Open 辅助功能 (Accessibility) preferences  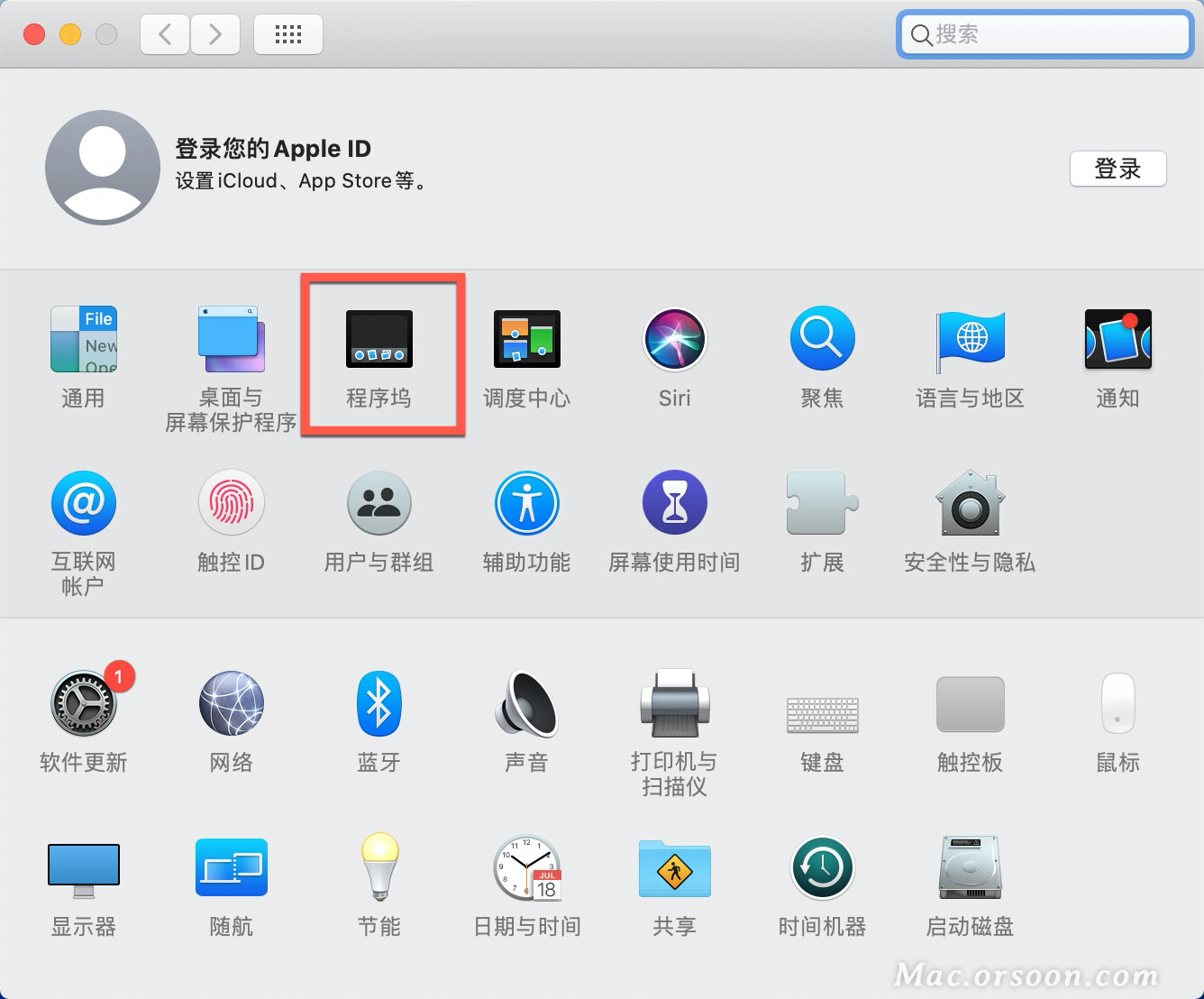coord(526,502)
